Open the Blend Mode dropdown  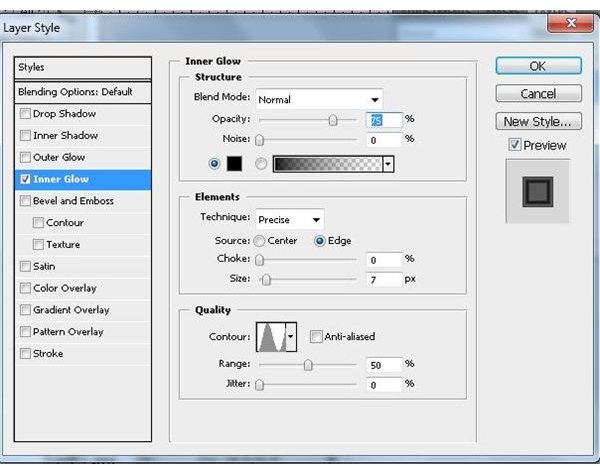tap(319, 99)
